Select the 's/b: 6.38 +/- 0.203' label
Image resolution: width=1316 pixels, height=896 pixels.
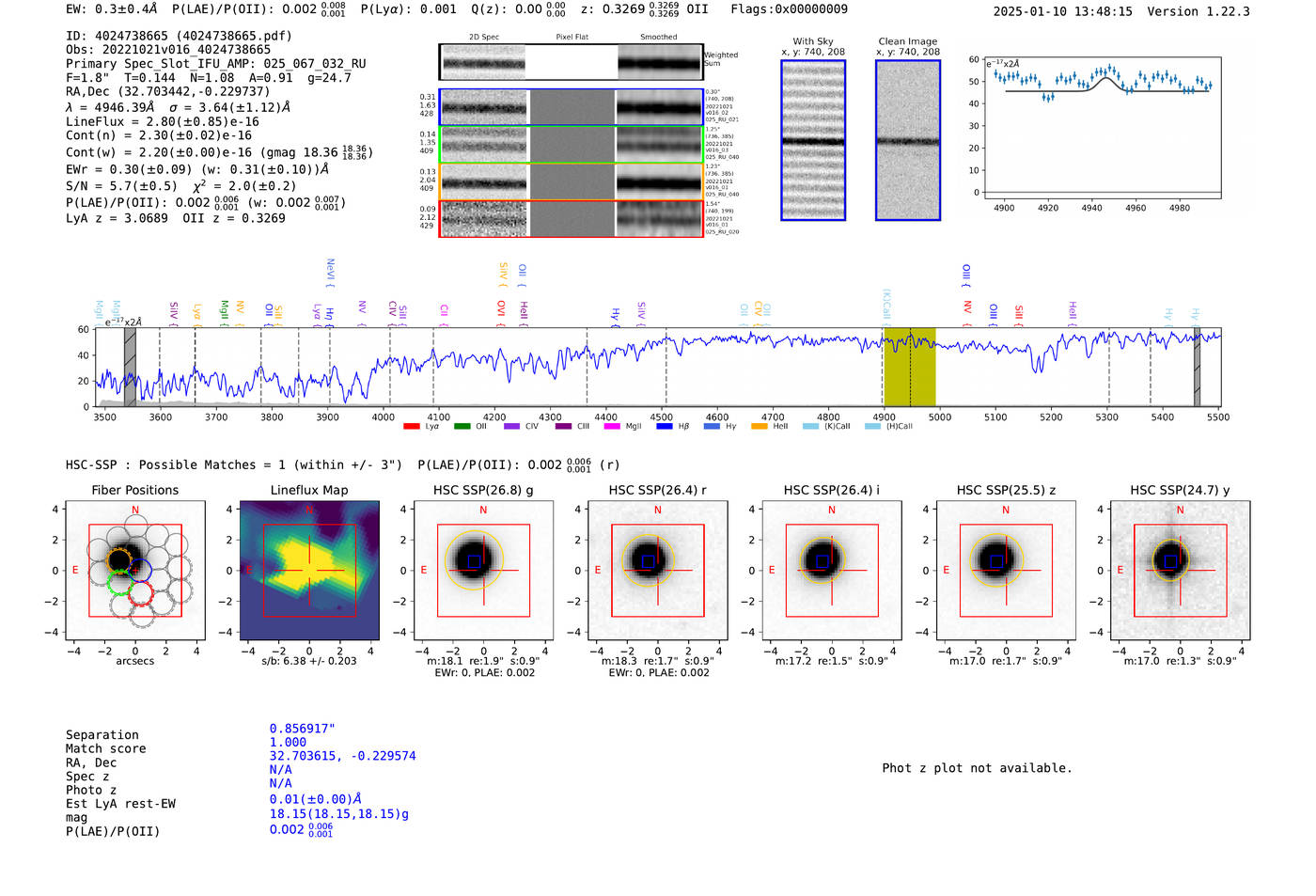point(309,661)
